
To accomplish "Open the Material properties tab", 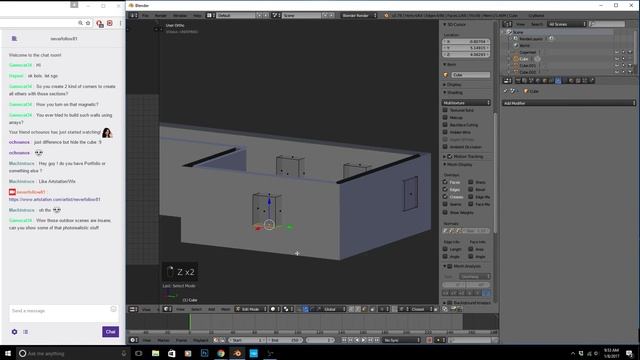I will pos(571,81).
